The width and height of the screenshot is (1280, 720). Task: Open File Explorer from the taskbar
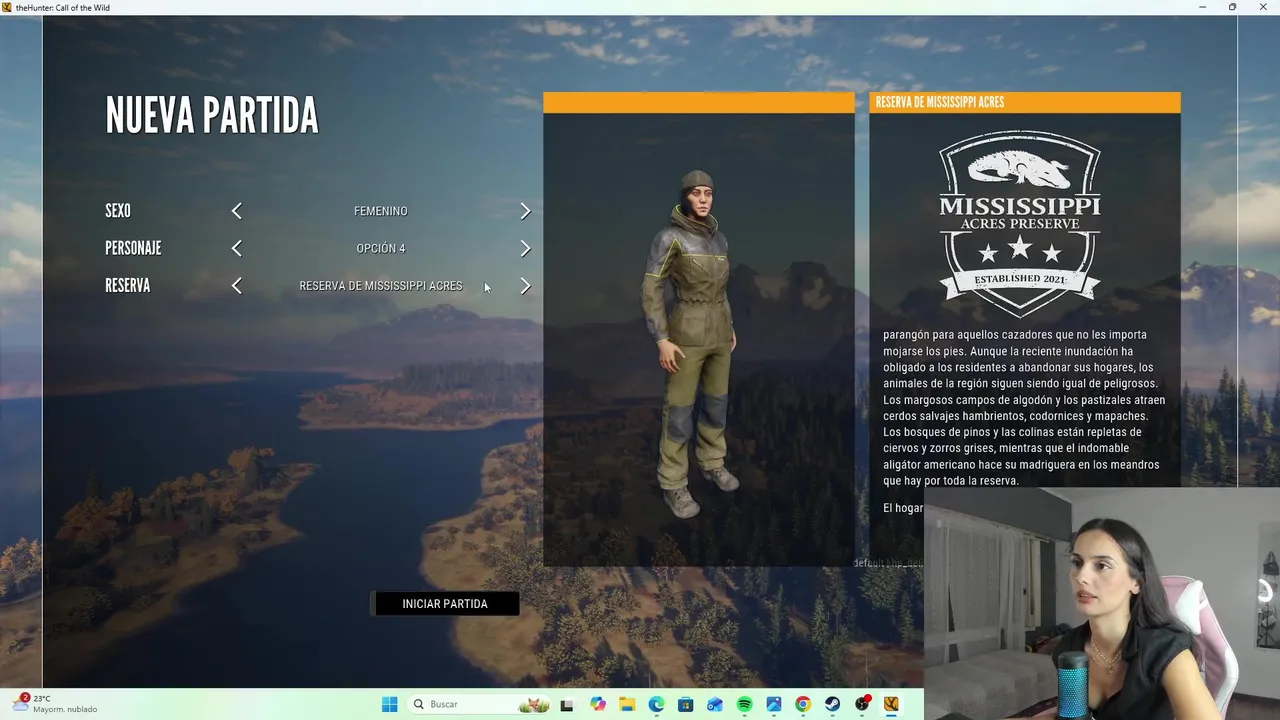pos(627,704)
